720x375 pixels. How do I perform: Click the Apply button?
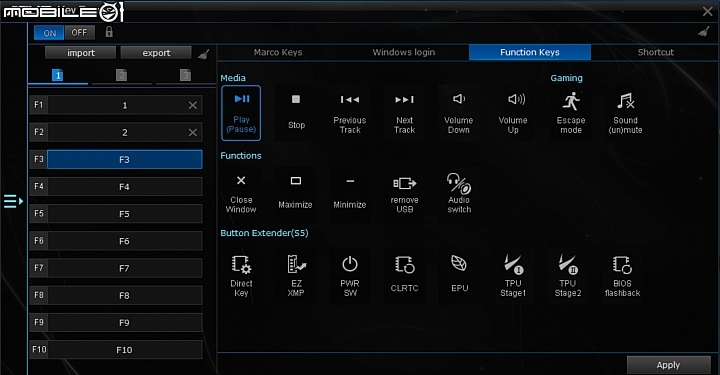pos(668,365)
